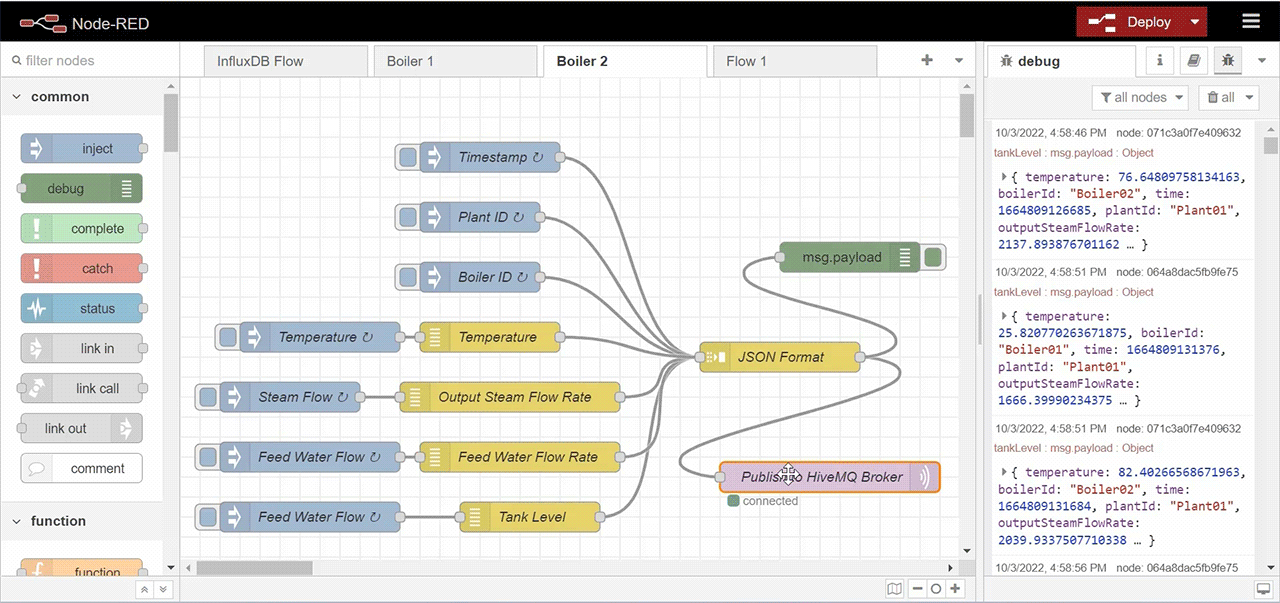Select the Timestamp inject node
The height and width of the screenshot is (603, 1280).
click(490, 157)
